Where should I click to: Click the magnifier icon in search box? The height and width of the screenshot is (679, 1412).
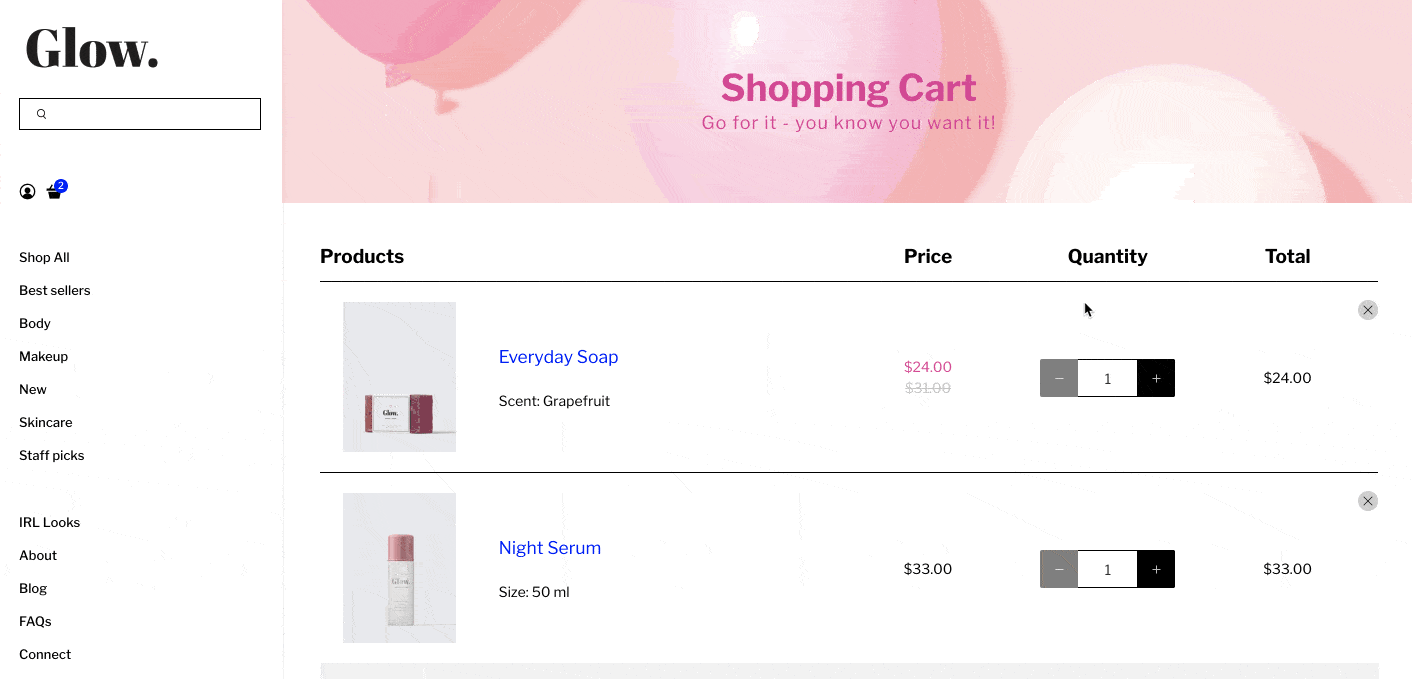pyautogui.click(x=42, y=114)
